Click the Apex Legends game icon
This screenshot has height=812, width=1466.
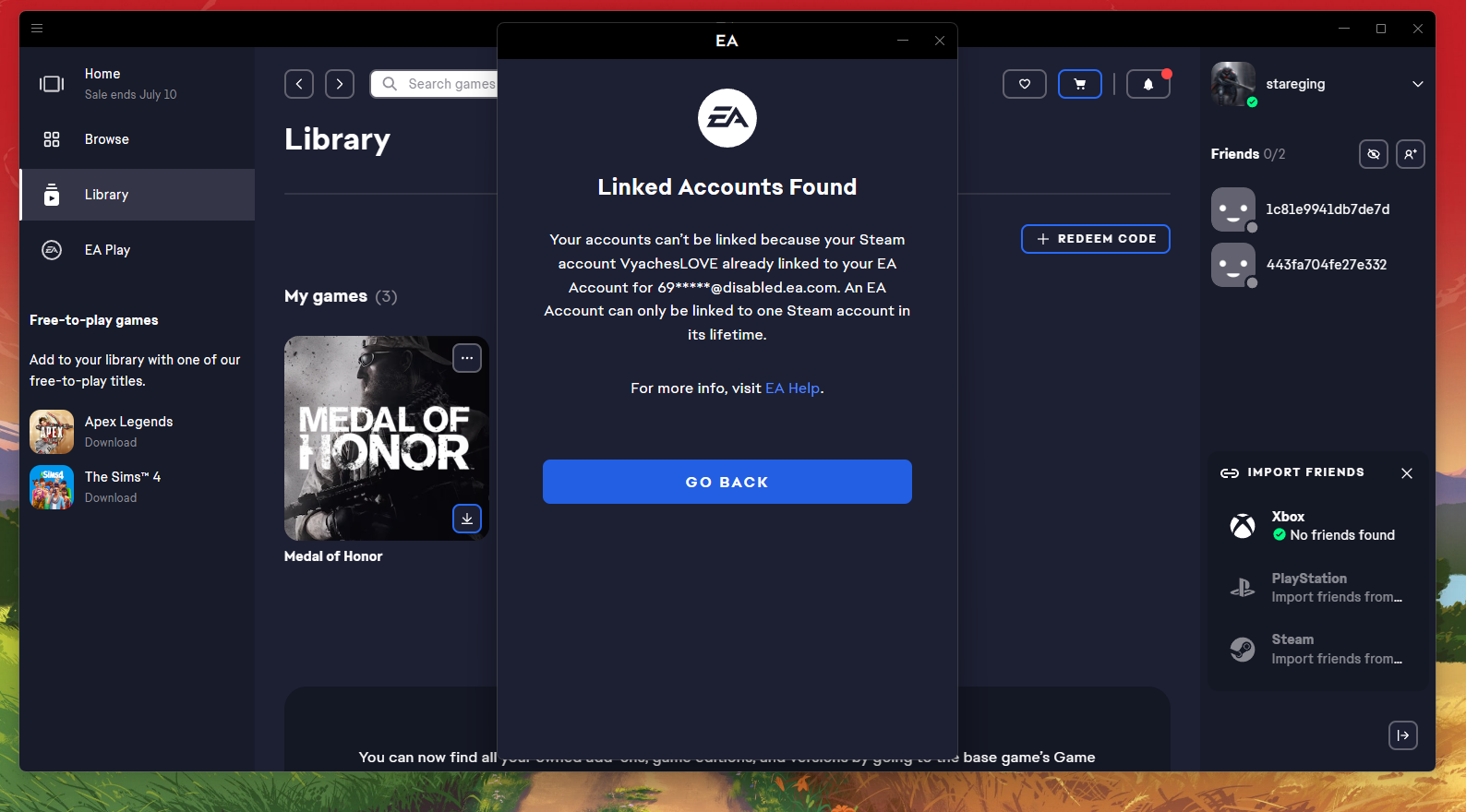coord(52,432)
